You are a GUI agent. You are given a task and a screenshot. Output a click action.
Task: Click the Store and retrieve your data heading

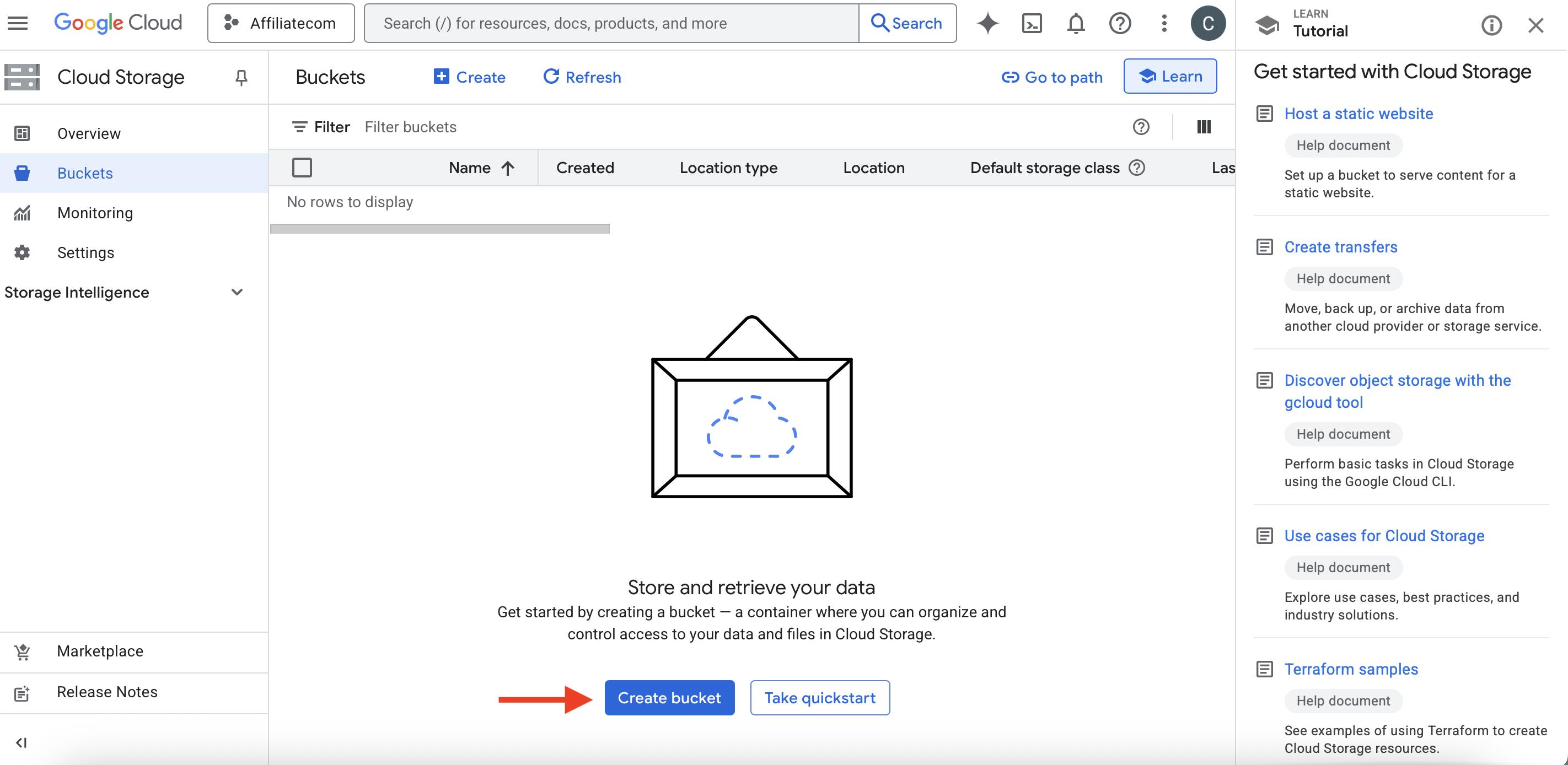click(x=751, y=588)
